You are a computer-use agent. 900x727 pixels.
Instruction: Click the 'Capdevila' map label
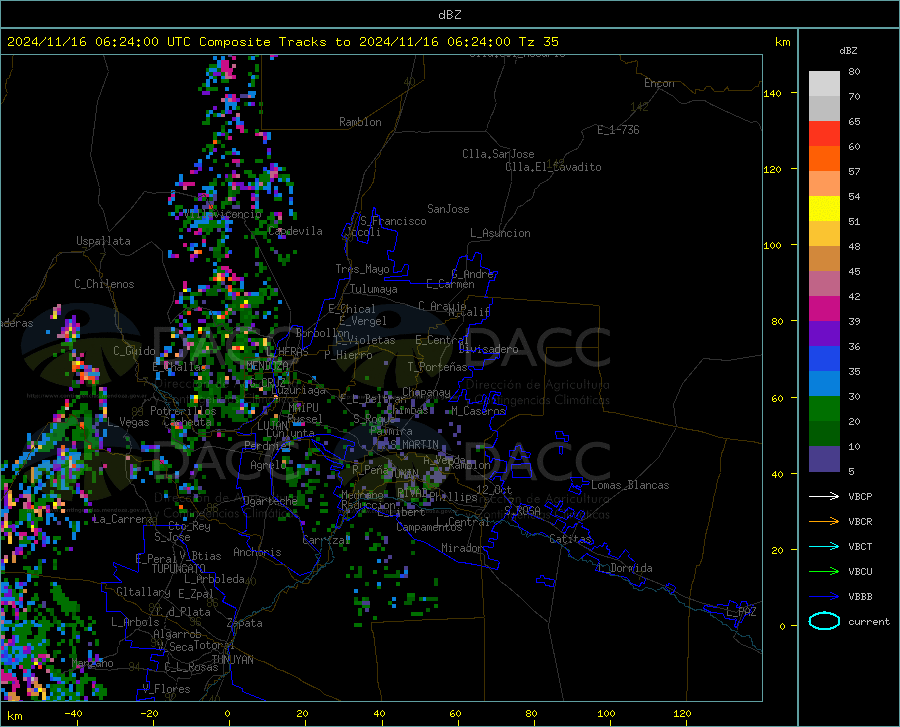click(295, 231)
